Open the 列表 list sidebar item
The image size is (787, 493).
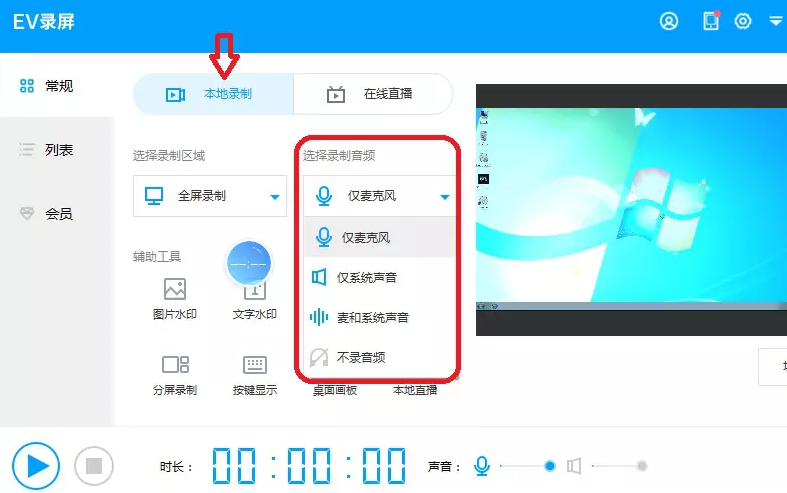[58, 150]
